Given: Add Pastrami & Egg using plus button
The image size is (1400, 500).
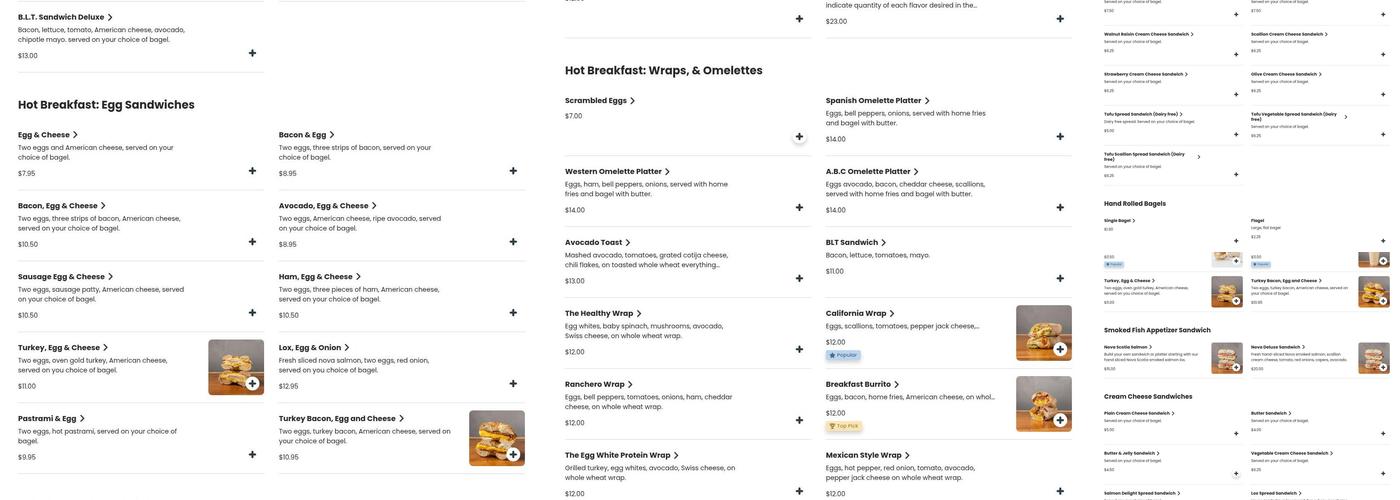Looking at the screenshot, I should coord(252,455).
